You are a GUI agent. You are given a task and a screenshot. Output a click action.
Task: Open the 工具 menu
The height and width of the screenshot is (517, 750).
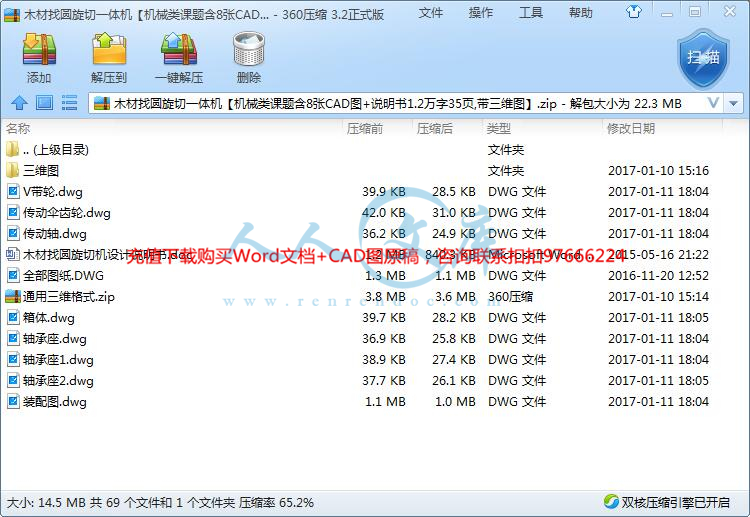(531, 13)
